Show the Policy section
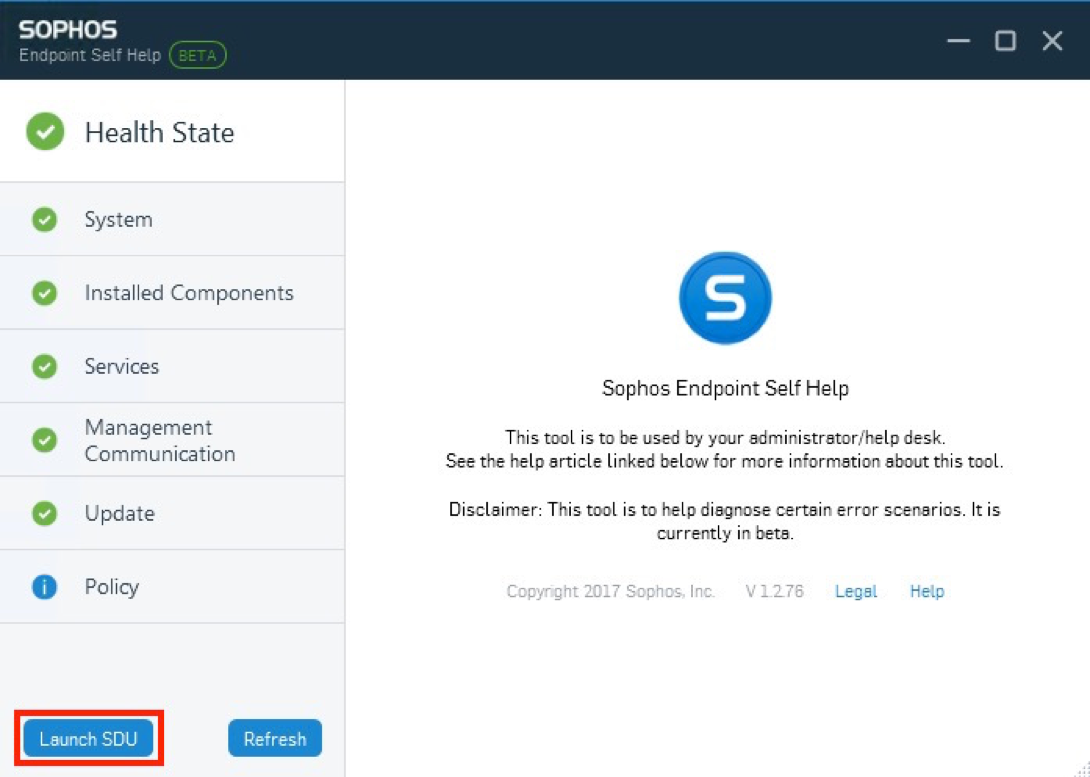Viewport: 1090px width, 777px height. click(172, 587)
